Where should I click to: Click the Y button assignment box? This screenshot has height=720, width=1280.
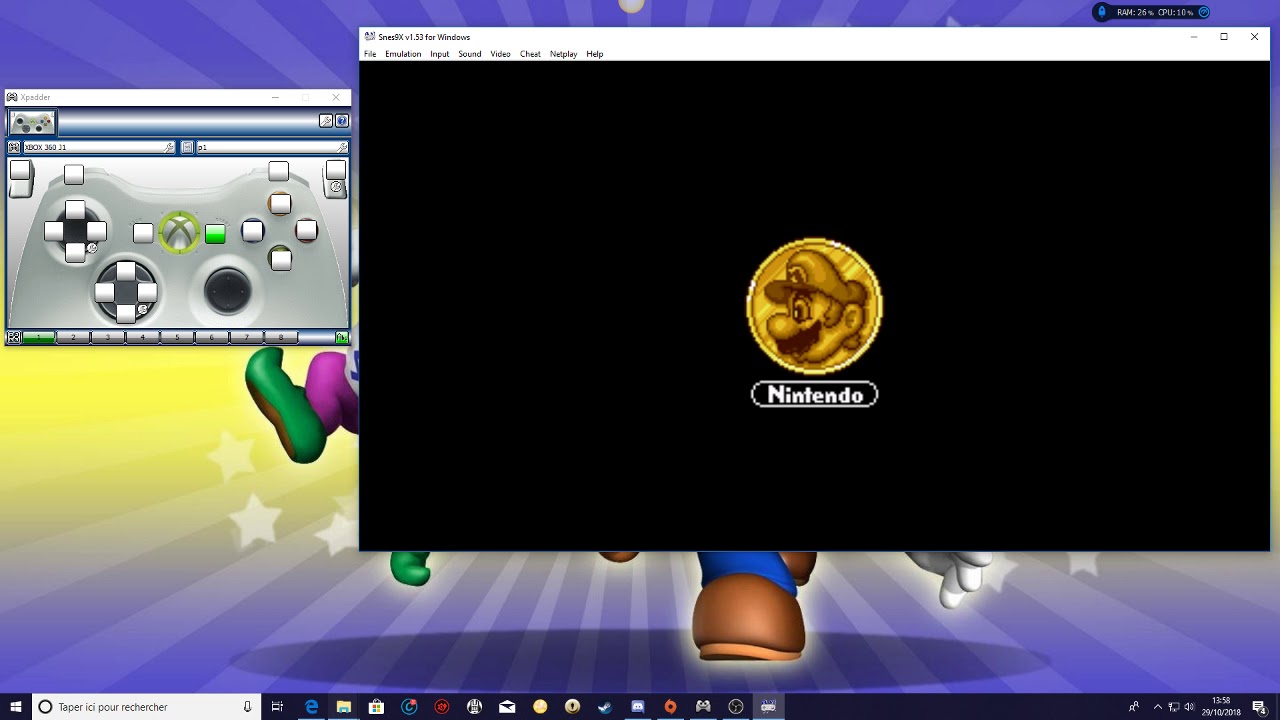280,204
